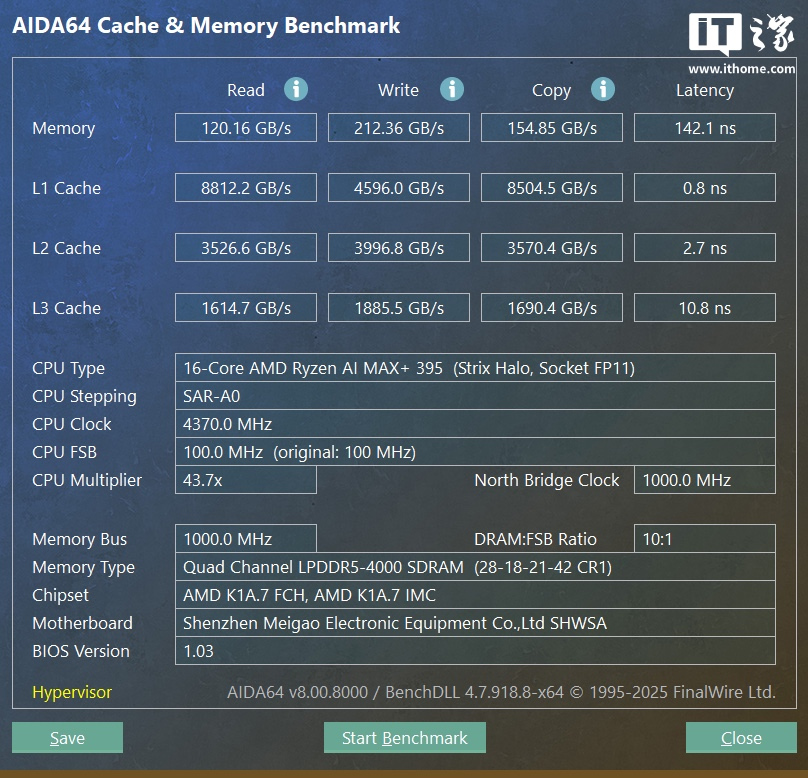
Task: Click the yellow Hypervisor label
Action: (72, 692)
